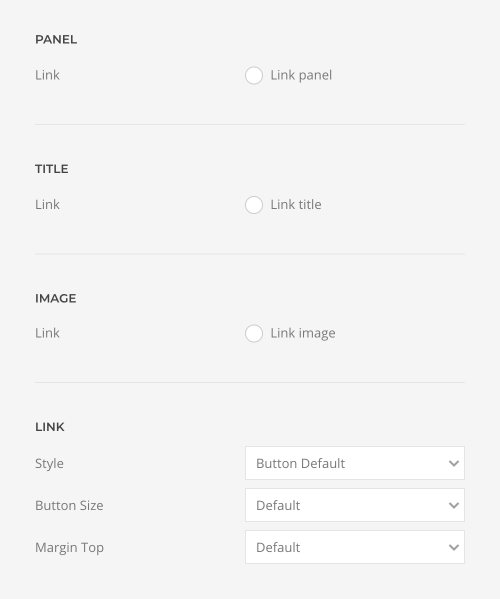500x599 pixels.
Task: Enable the Link image checkbox
Action: [254, 333]
